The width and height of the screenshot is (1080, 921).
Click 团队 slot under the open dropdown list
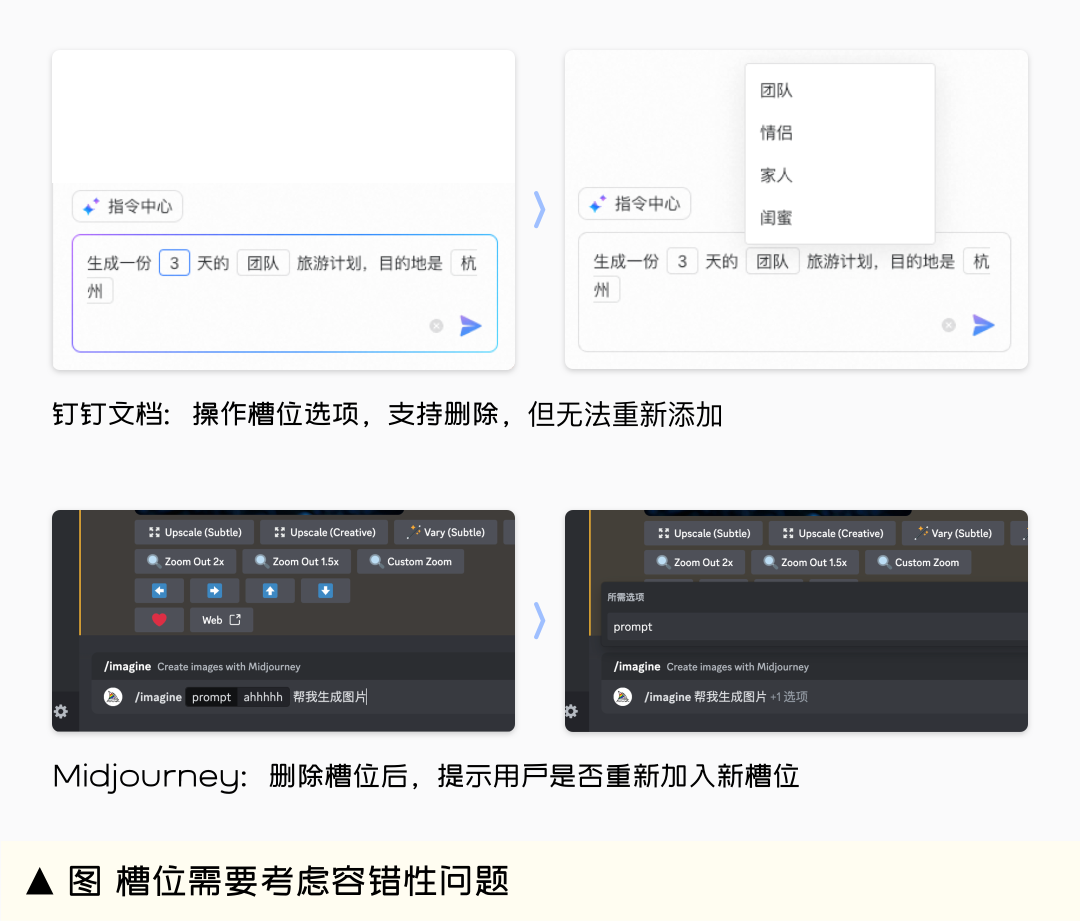(772, 262)
